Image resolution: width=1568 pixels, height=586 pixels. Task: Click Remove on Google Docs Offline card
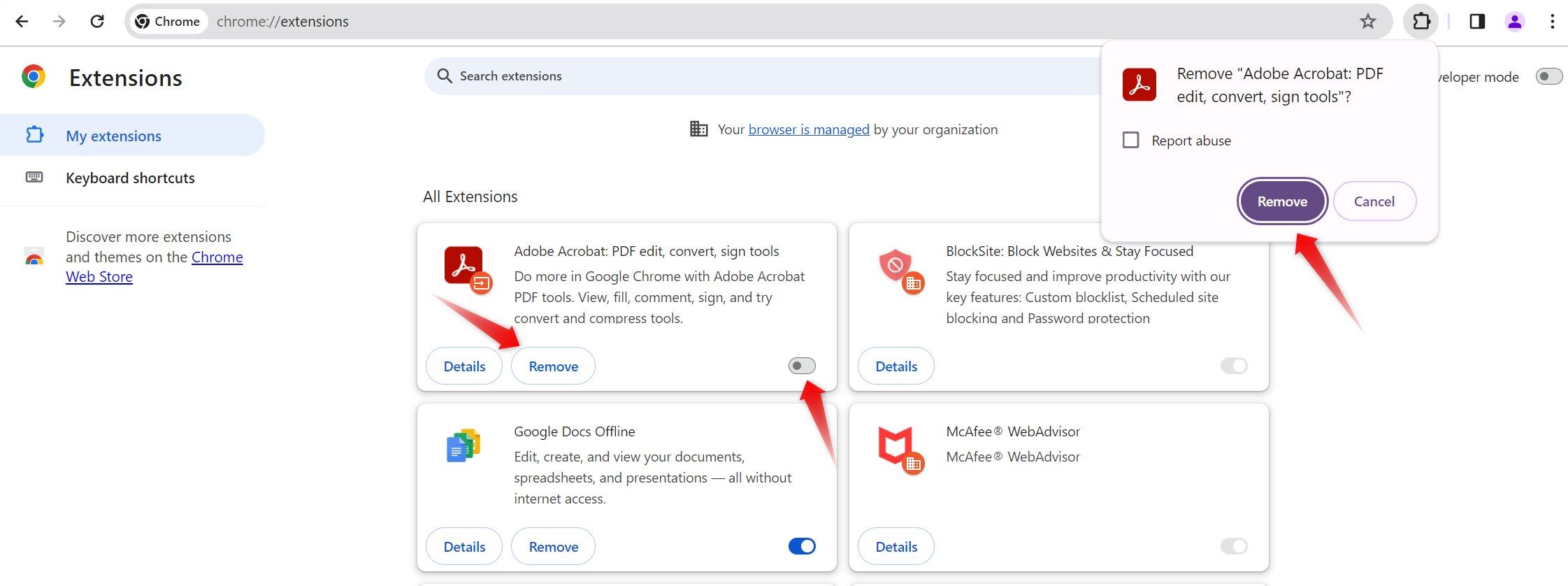coord(553,546)
